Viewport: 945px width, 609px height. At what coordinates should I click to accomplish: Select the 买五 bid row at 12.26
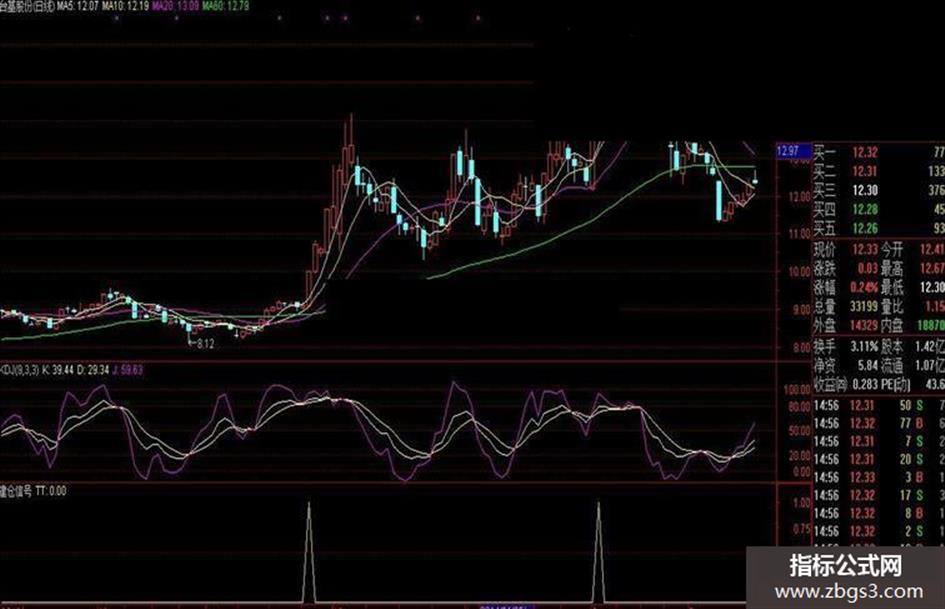tap(879, 229)
